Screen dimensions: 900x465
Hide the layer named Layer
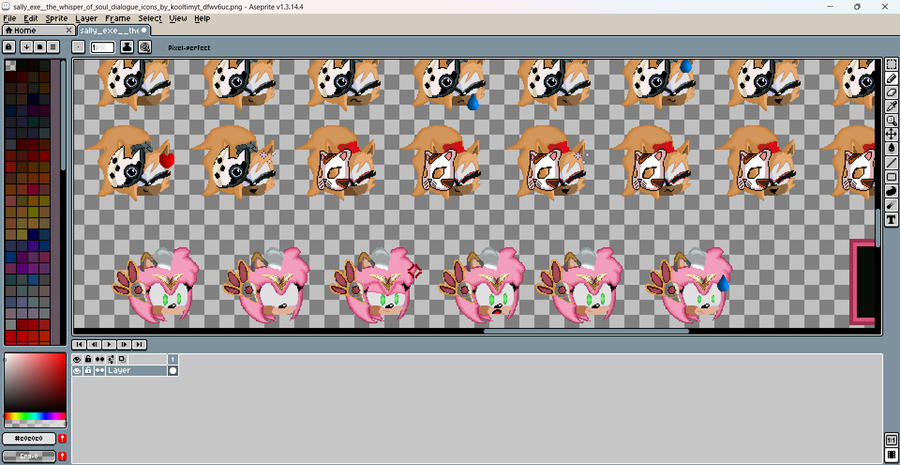77,371
